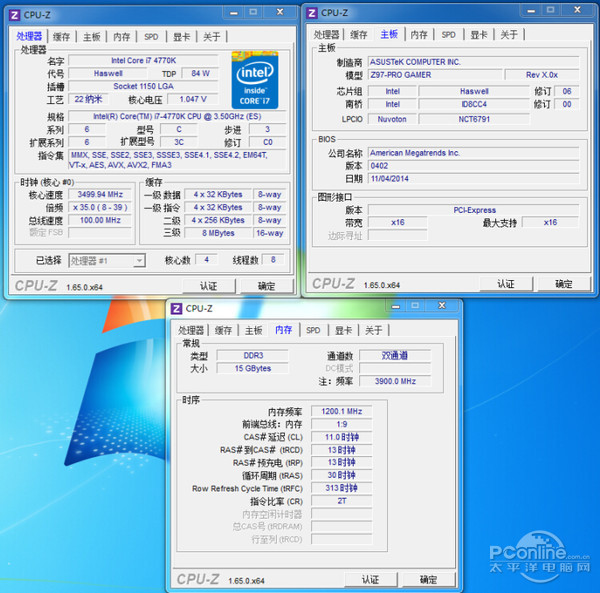The height and width of the screenshot is (593, 600).
Task: Select 显卡 tab in mainboard window
Action: click(x=479, y=35)
